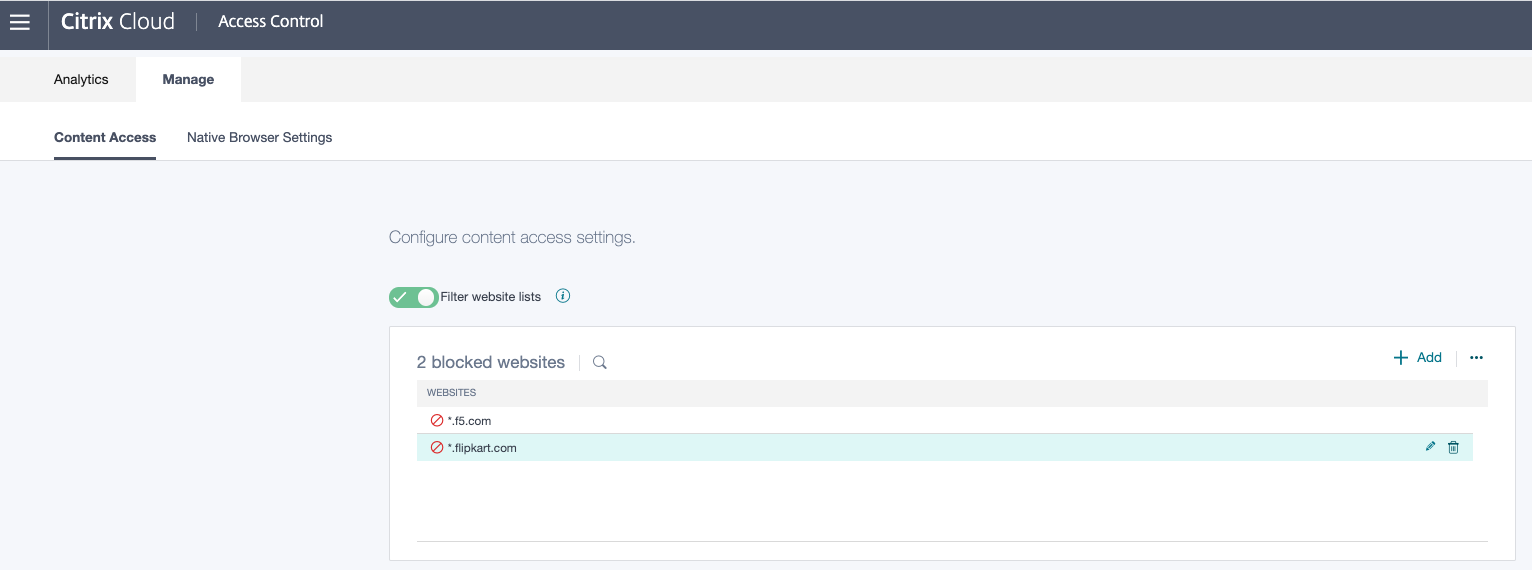Click the WEBSITES column header

pyautogui.click(x=452, y=393)
